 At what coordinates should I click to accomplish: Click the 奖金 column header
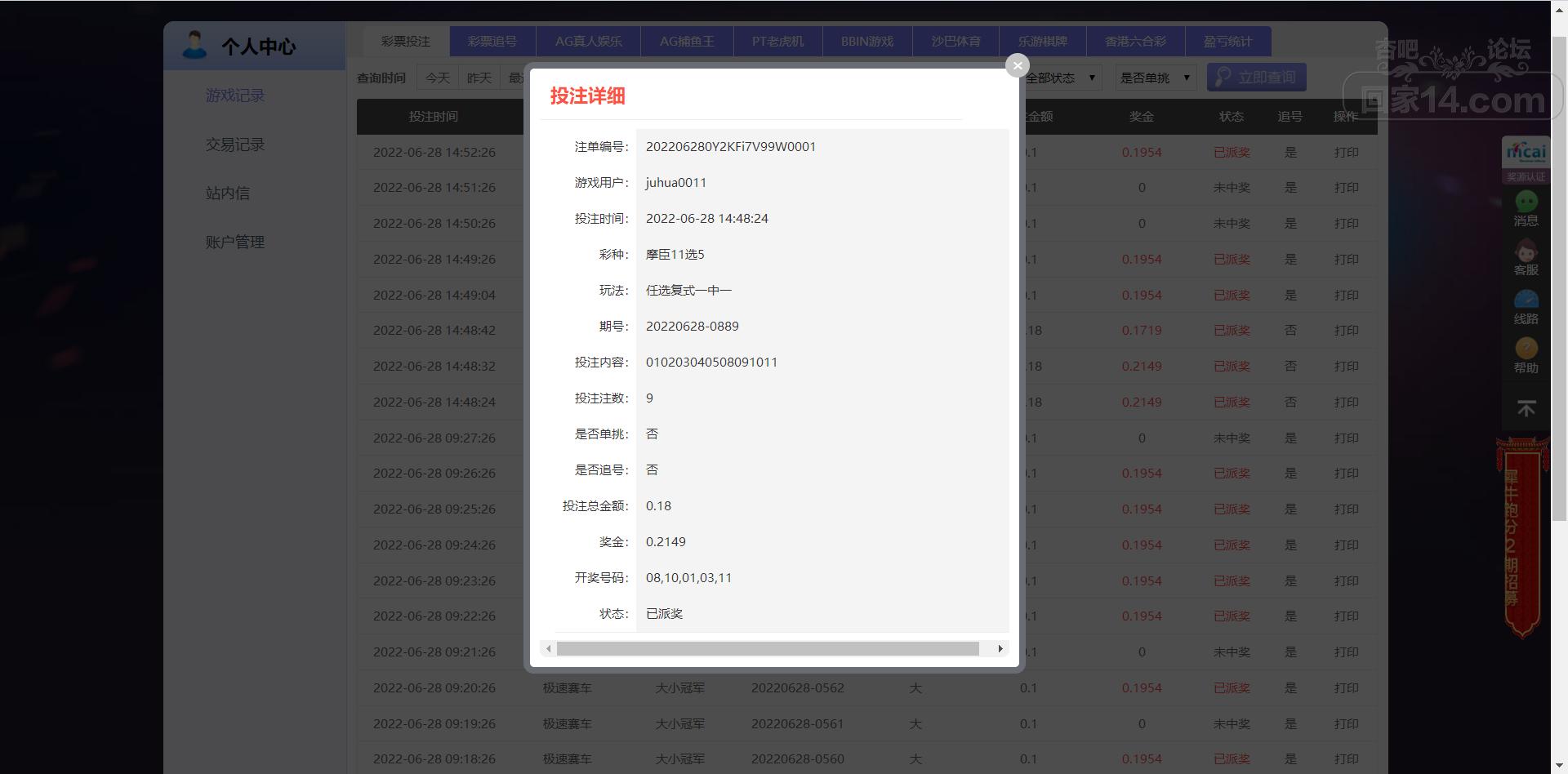1142,117
